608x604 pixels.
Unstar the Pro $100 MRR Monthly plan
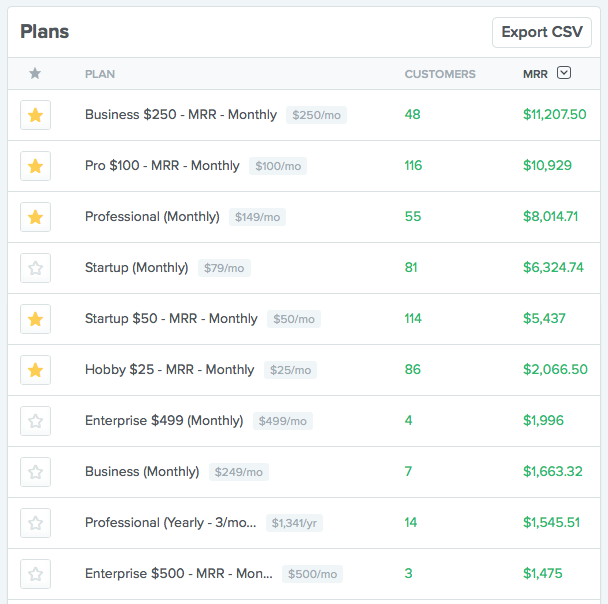(36, 166)
